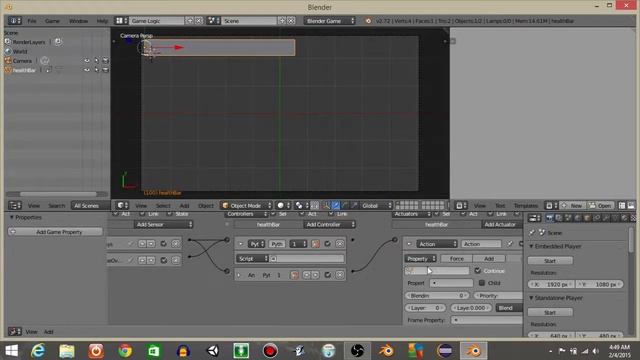Open the Script mode dropdown
This screenshot has width=640, height=360.
coord(252,258)
